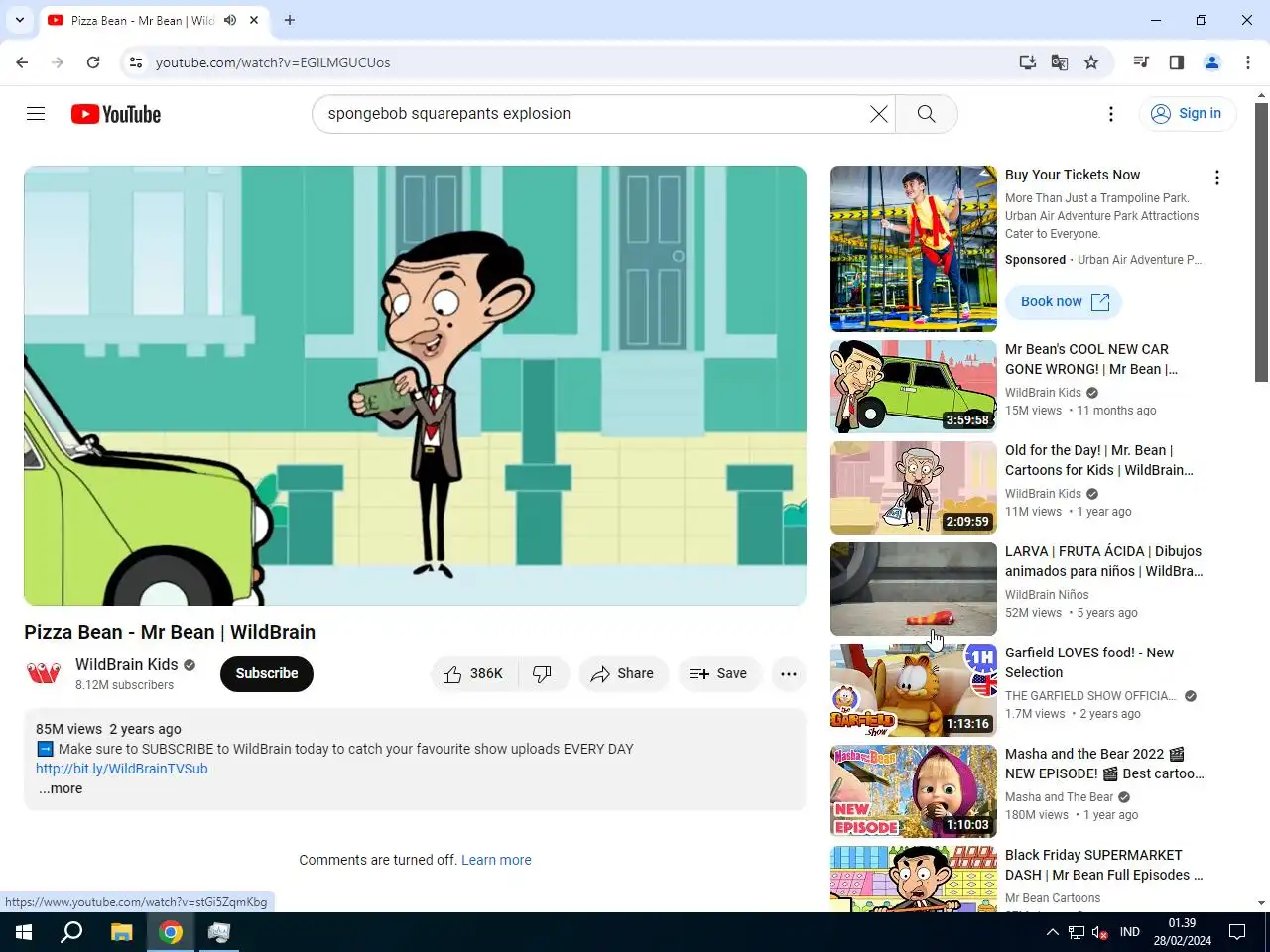1270x952 pixels.
Task: Click the video player to pause
Action: pyautogui.click(x=415, y=386)
